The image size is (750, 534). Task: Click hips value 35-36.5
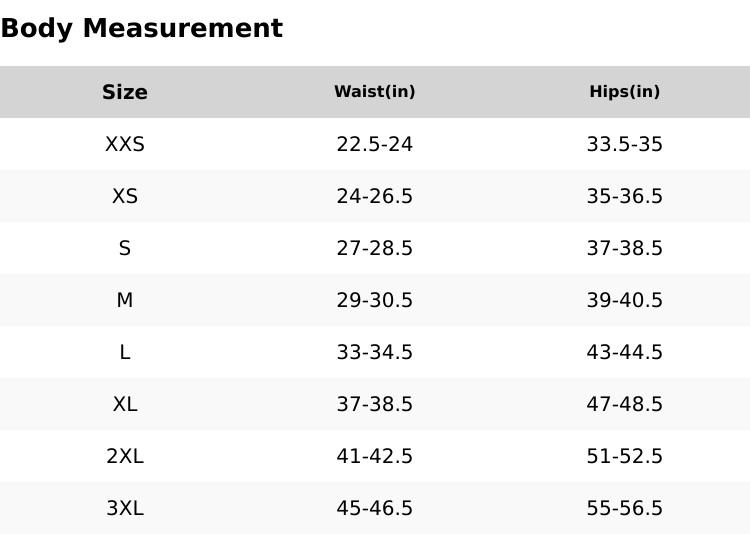coord(625,196)
